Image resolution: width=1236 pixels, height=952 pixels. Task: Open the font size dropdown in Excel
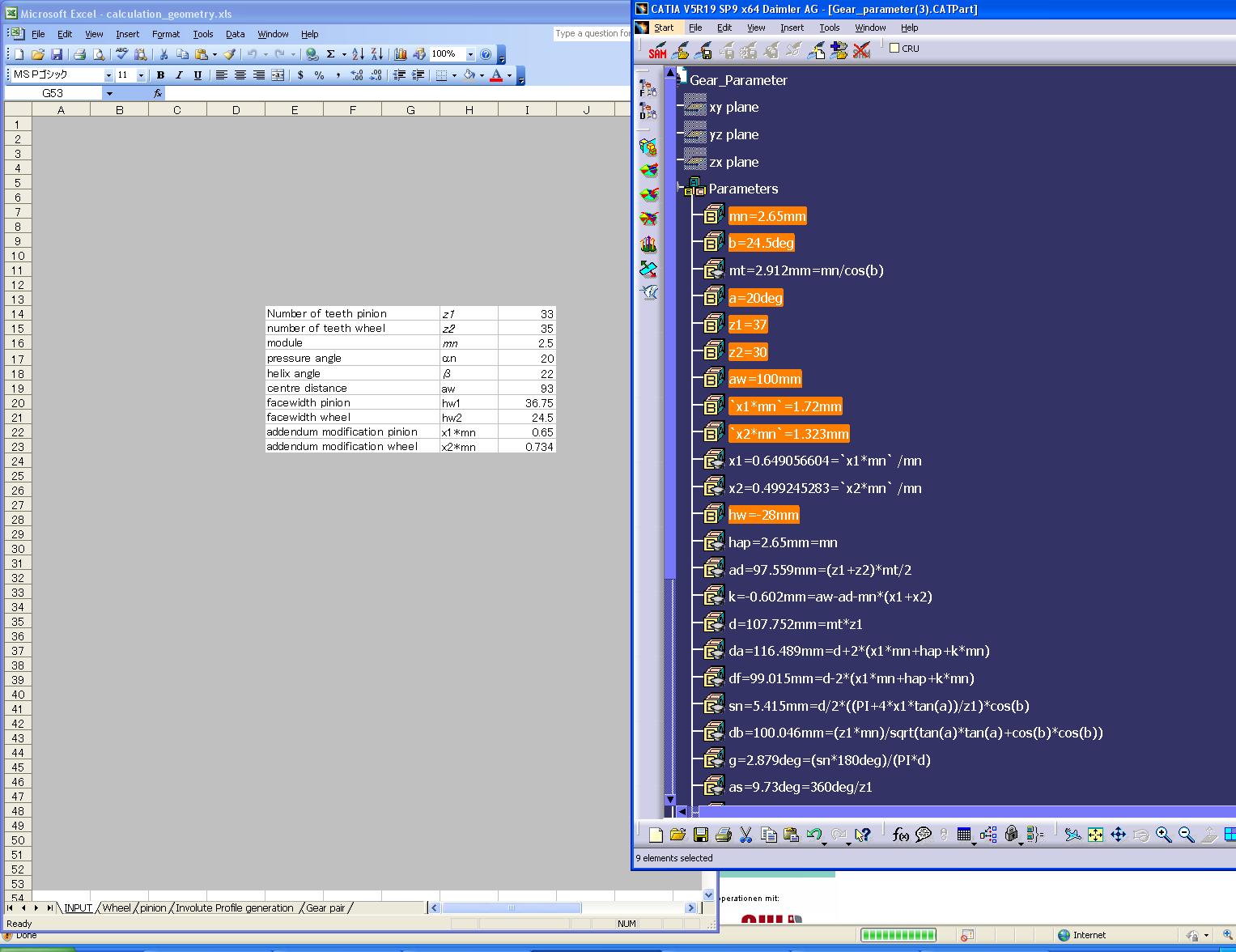click(141, 75)
